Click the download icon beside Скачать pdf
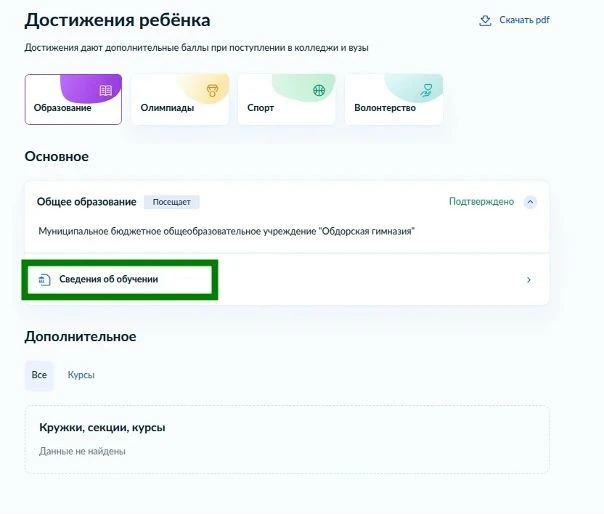 click(x=485, y=20)
